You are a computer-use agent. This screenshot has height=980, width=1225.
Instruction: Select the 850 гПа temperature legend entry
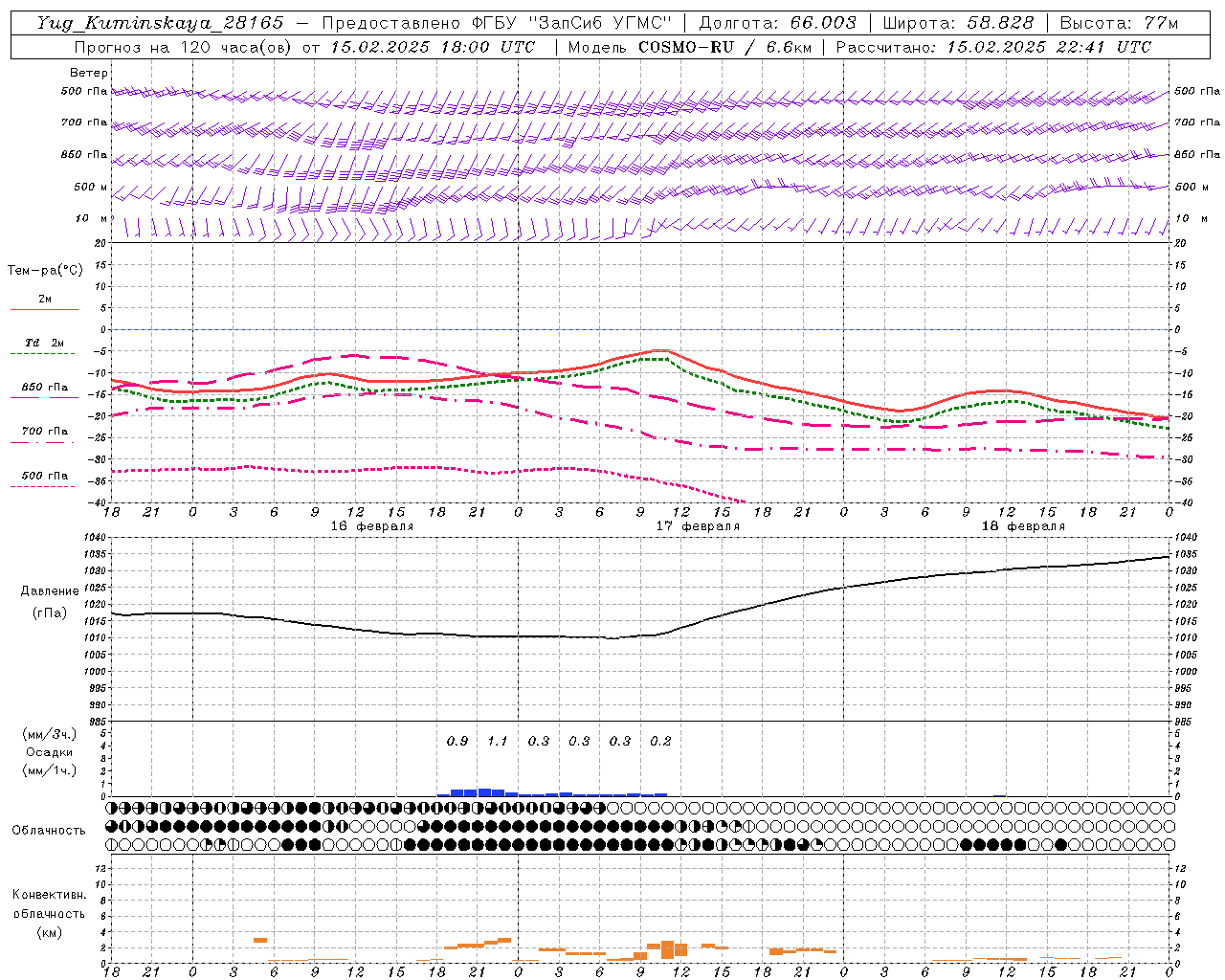pyautogui.click(x=44, y=388)
